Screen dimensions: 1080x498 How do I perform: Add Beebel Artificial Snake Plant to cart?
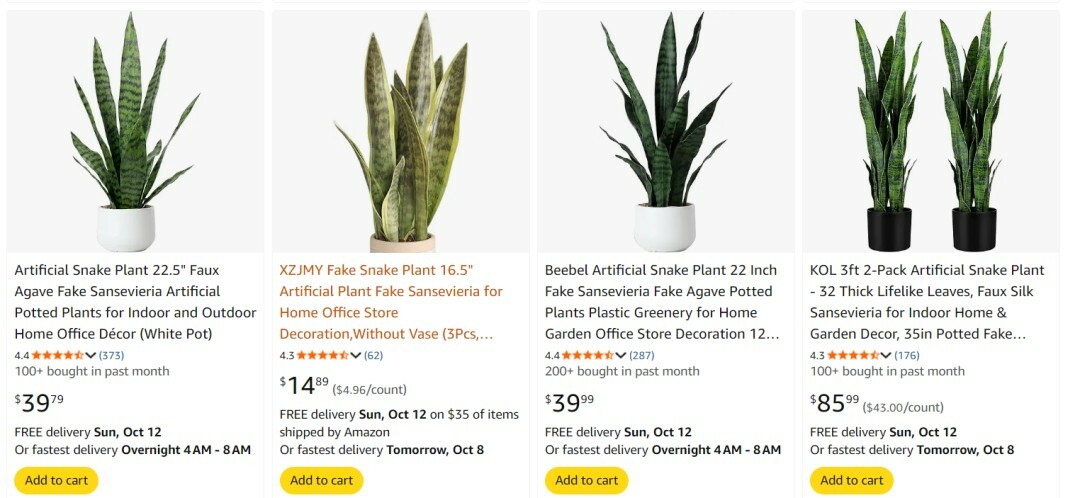pos(586,480)
